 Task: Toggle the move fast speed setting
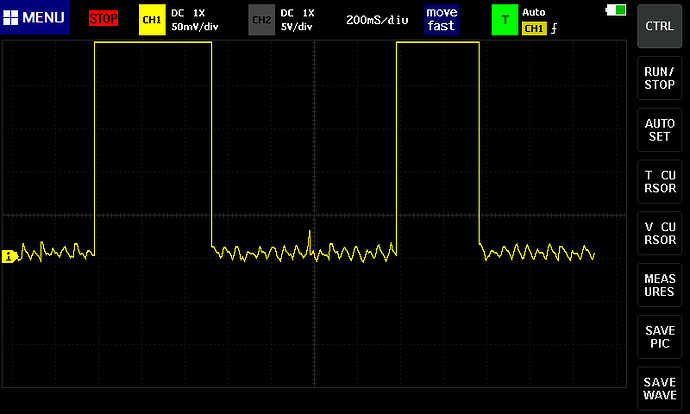[x=441, y=19]
